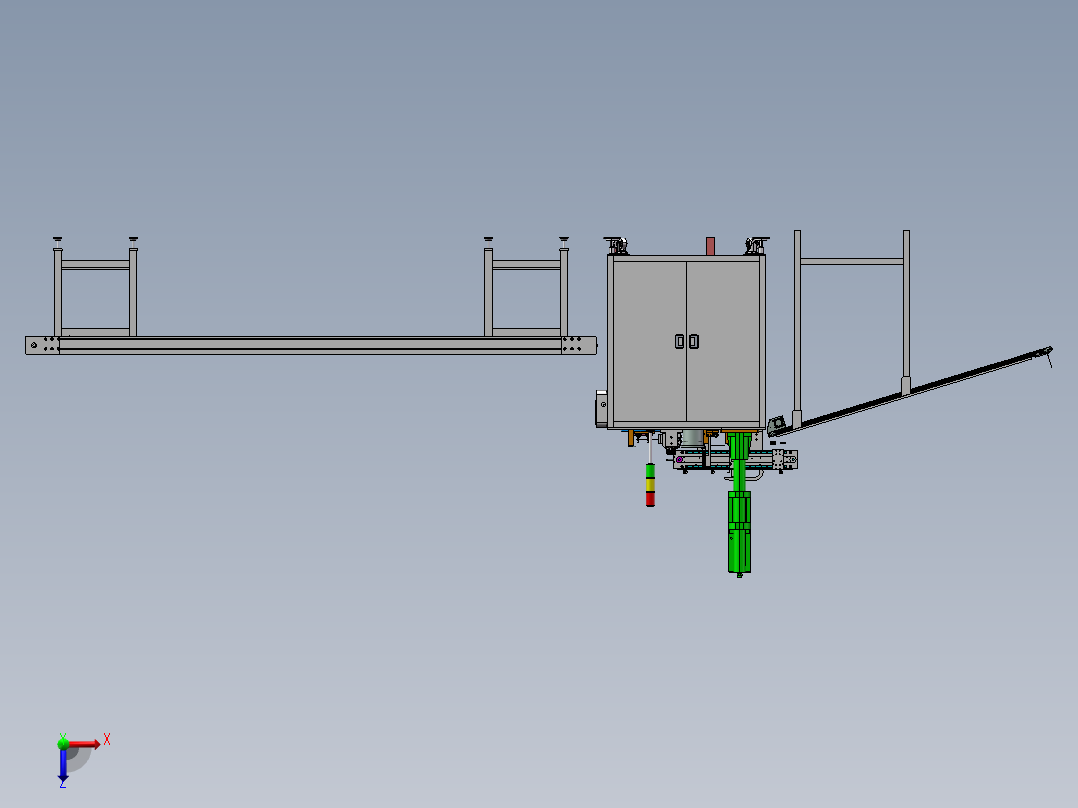The width and height of the screenshot is (1078, 808).
Task: Pick the red segment of the signal tower light
Action: click(650, 499)
